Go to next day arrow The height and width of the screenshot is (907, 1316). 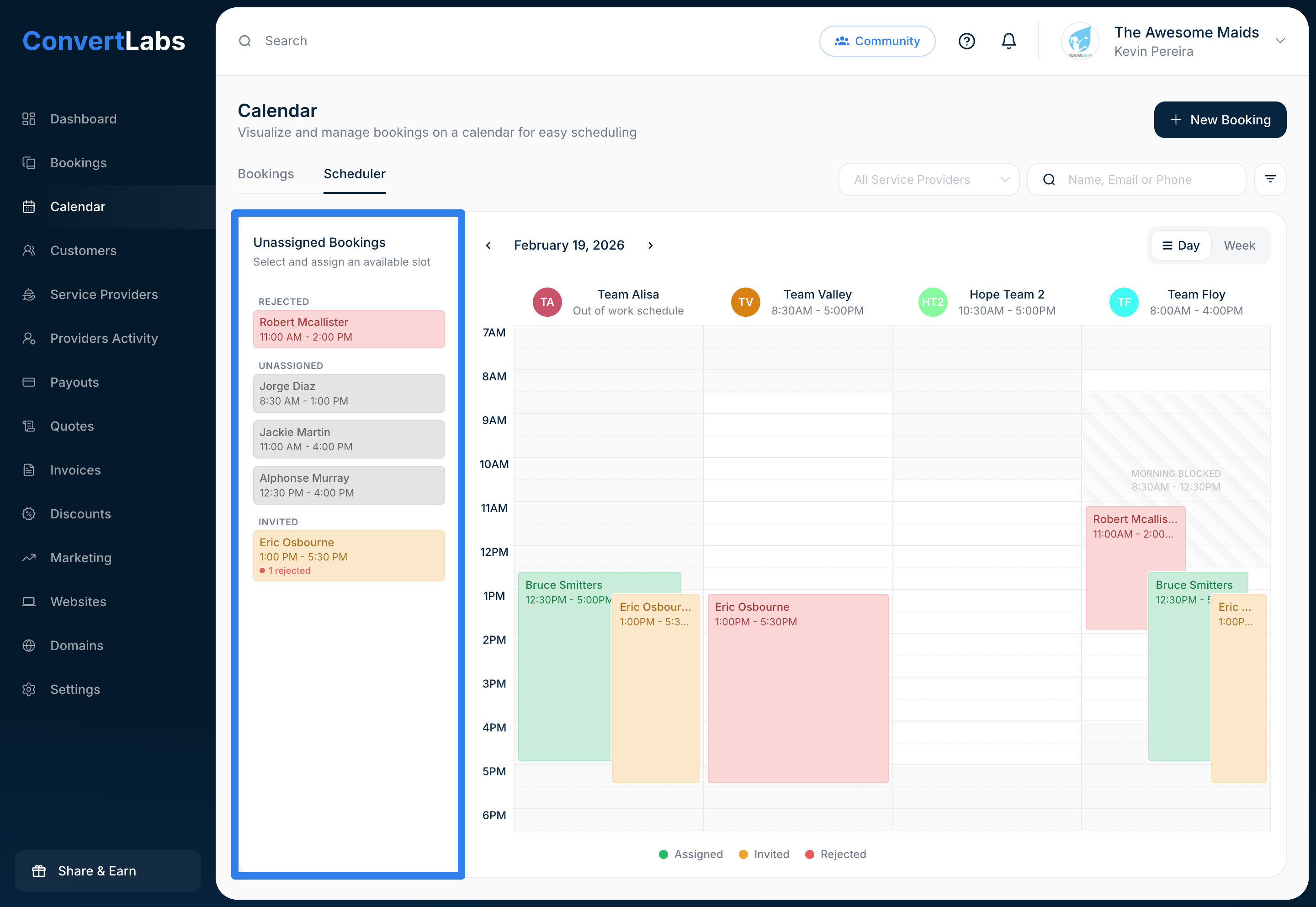point(650,245)
